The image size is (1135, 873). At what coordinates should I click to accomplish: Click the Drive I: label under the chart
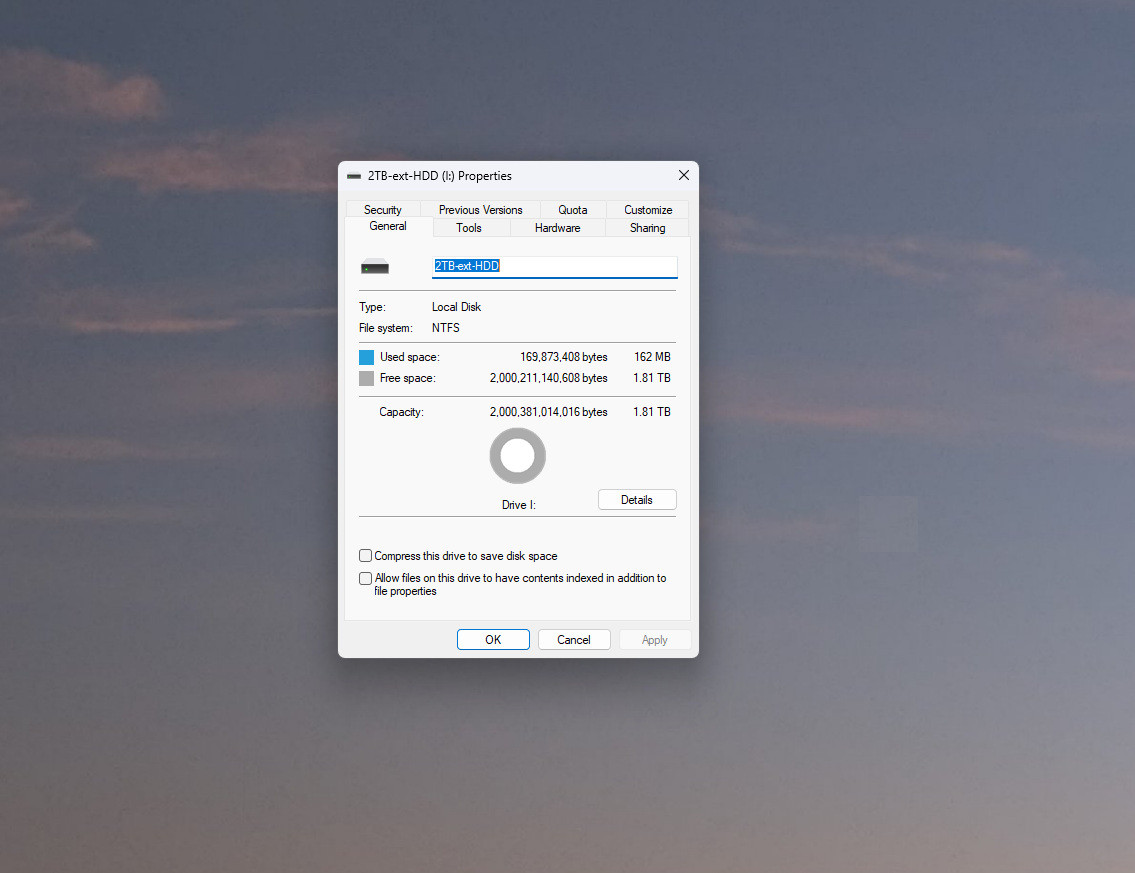[x=518, y=505]
